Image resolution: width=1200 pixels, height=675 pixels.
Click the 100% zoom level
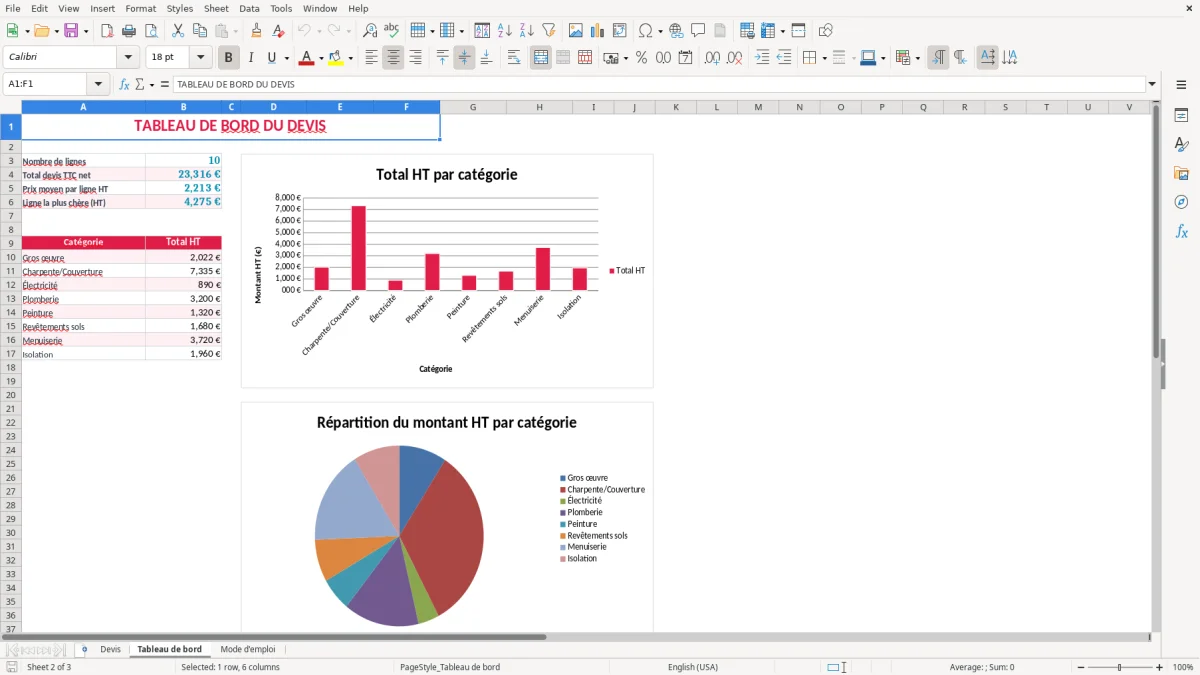tap(1183, 667)
